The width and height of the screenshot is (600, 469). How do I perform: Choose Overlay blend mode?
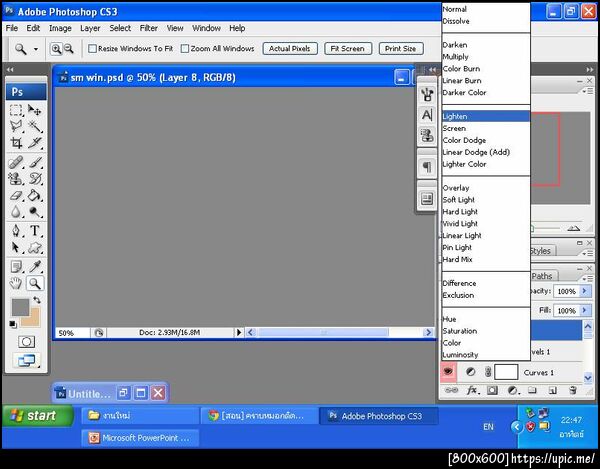click(x=486, y=188)
